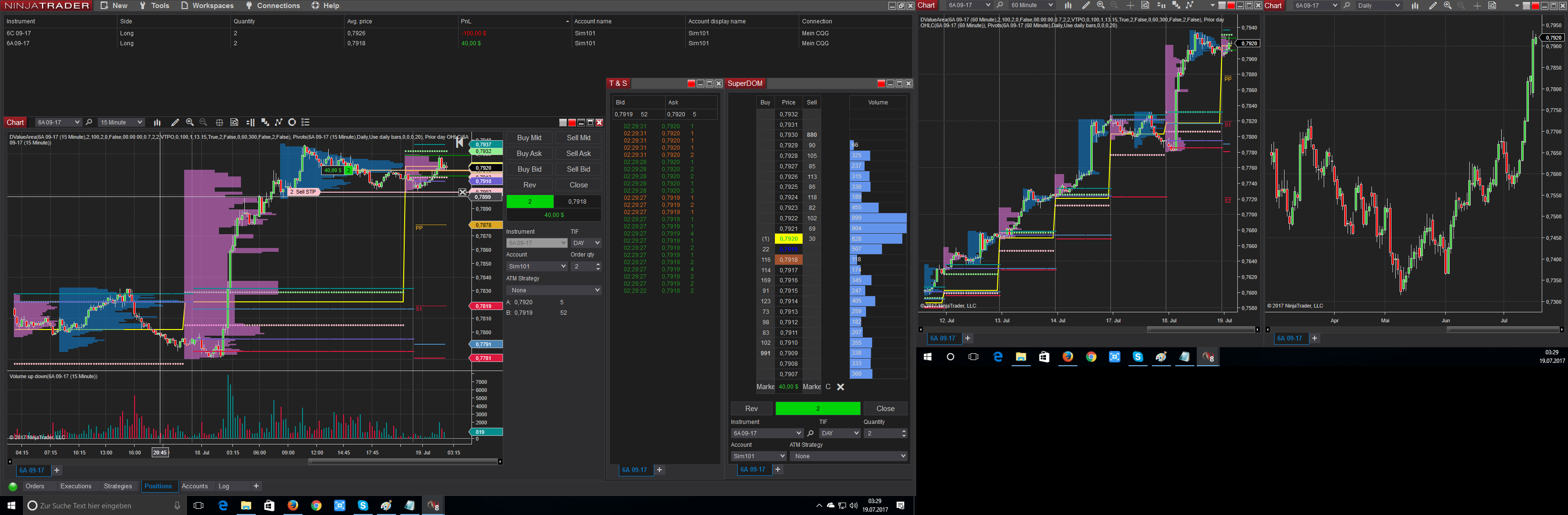Open the list properties icon in 15 Minute chart
Viewport: 1568px width, 515px height.
pyautogui.click(x=305, y=122)
